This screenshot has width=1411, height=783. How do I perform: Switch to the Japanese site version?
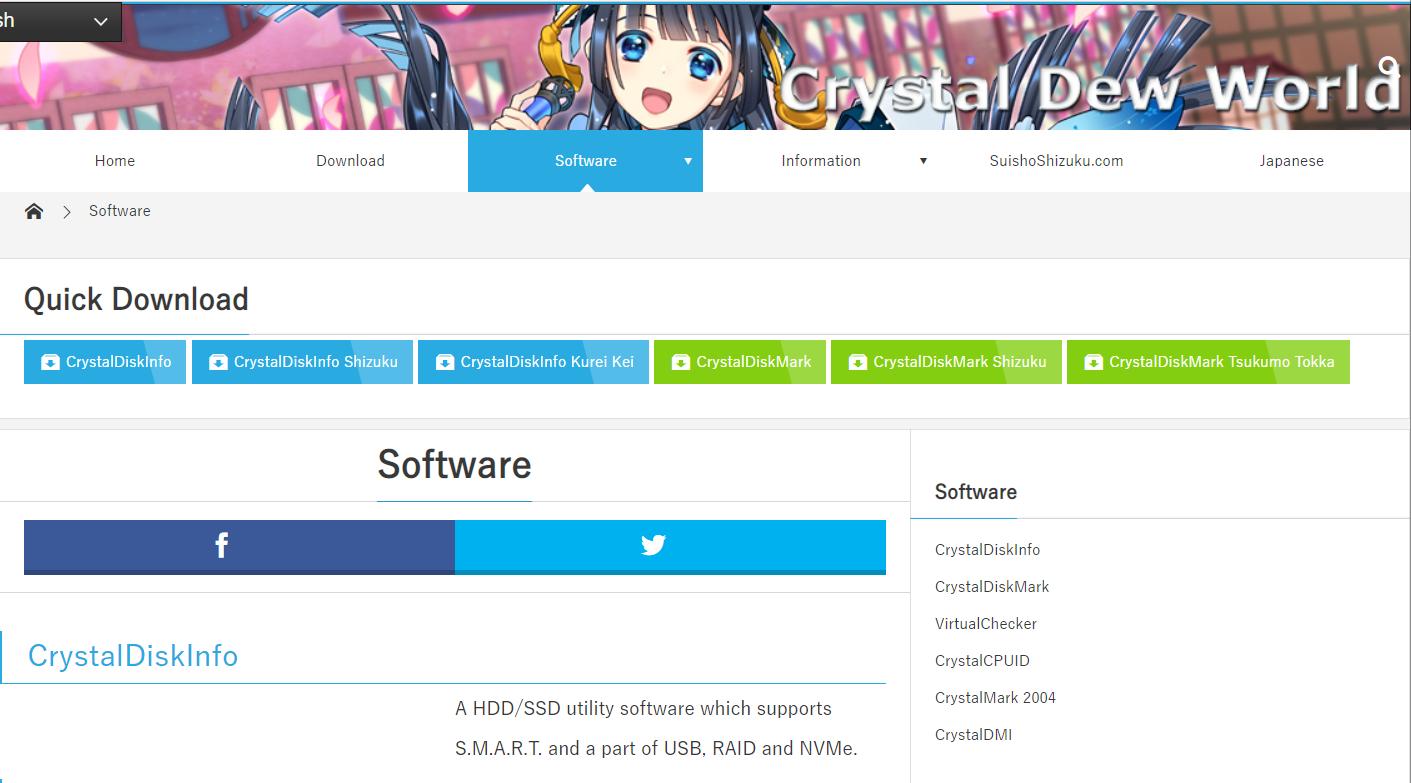point(1291,161)
